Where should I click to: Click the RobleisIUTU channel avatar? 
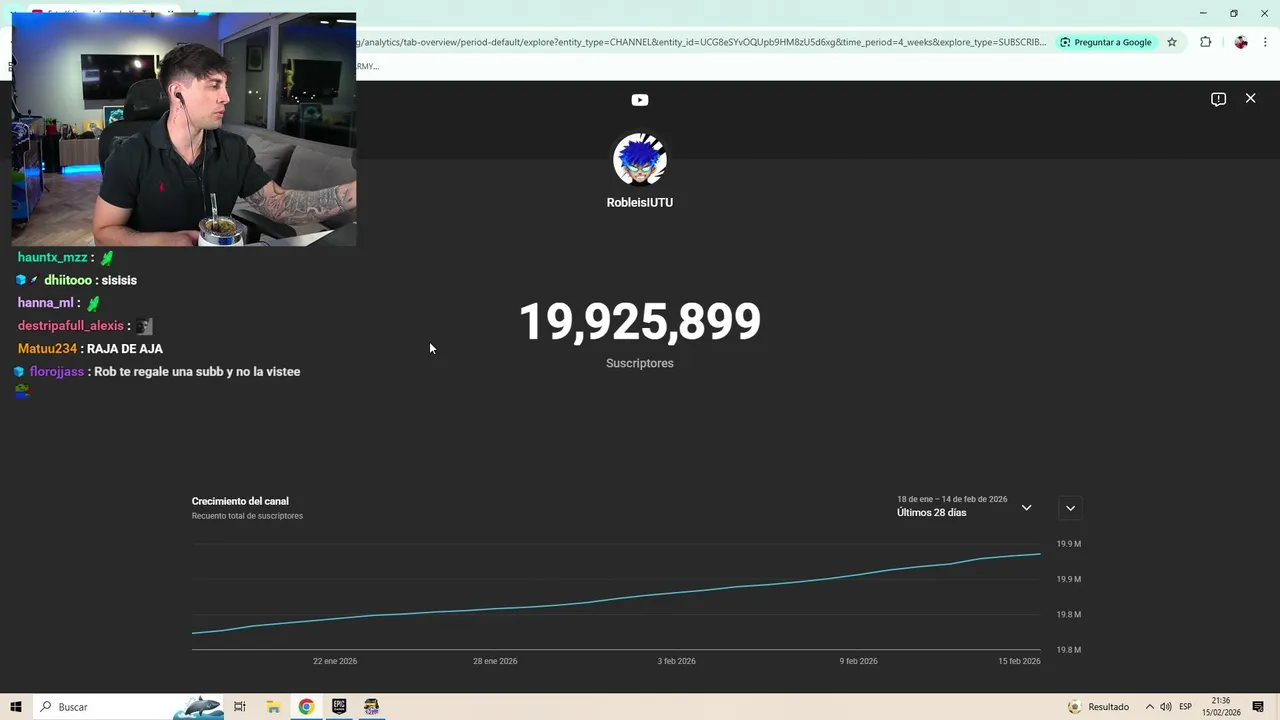pos(640,160)
